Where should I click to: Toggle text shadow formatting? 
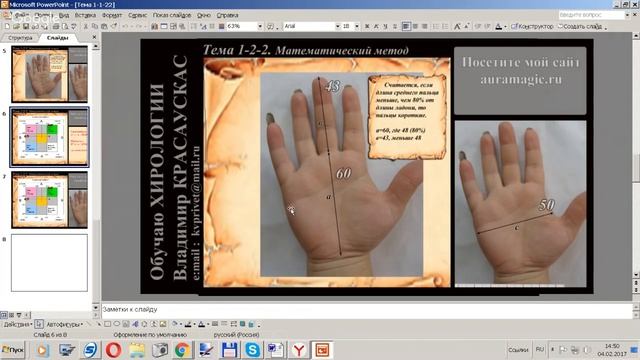(x=395, y=26)
